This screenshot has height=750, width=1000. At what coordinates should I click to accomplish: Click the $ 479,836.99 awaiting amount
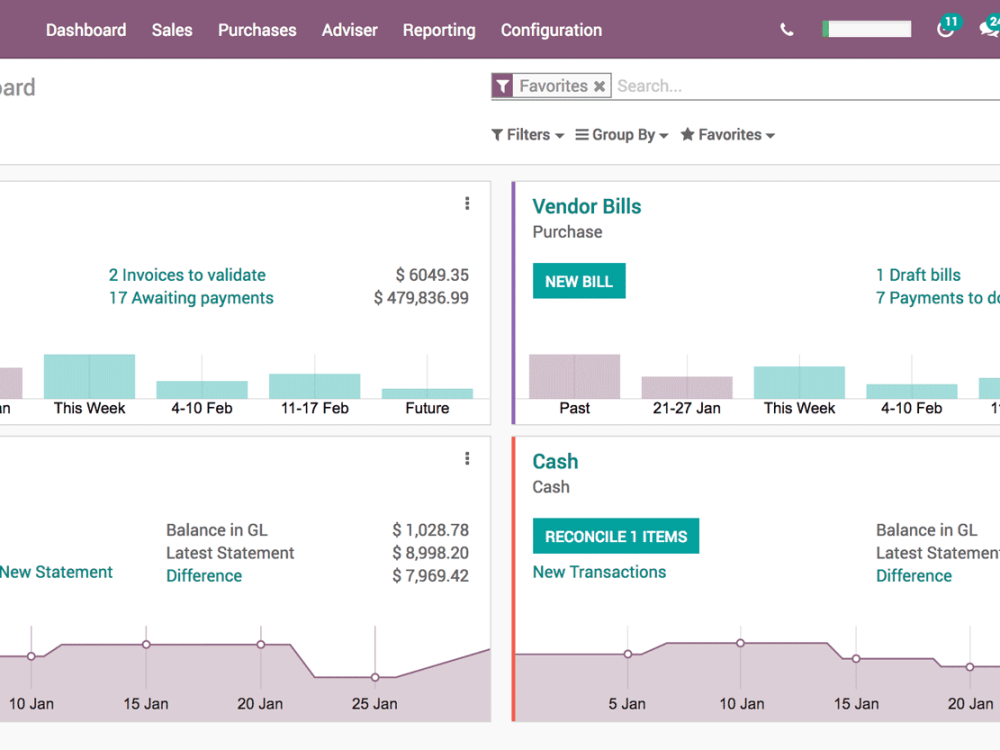[x=421, y=298]
